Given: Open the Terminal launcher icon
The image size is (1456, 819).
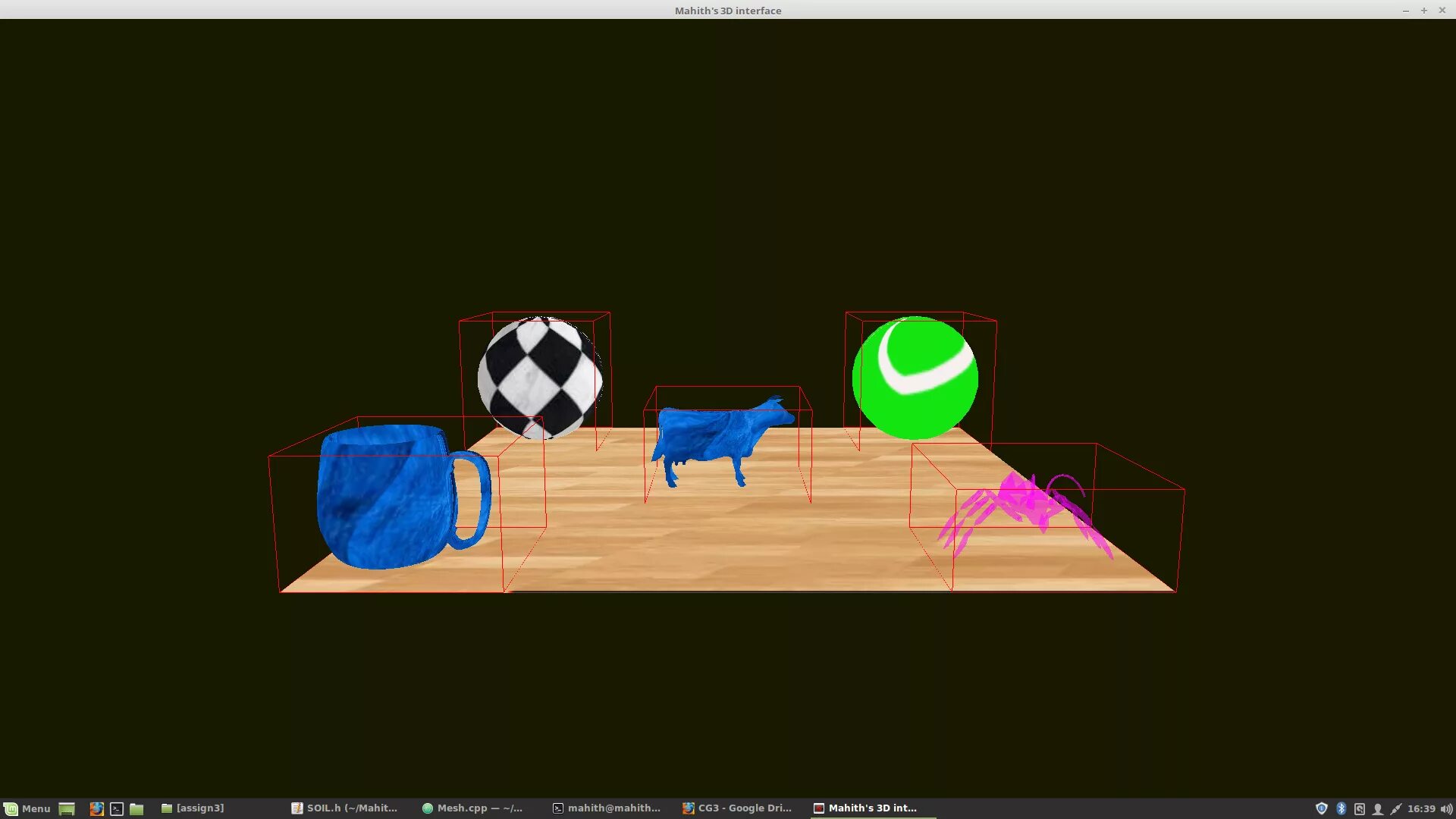Looking at the screenshot, I should coord(117,808).
